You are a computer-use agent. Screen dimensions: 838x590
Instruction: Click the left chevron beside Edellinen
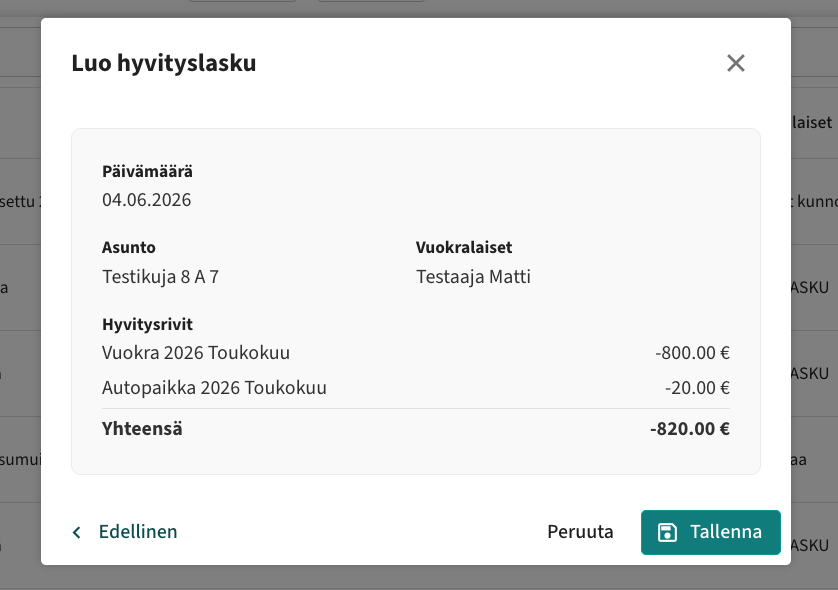click(77, 532)
